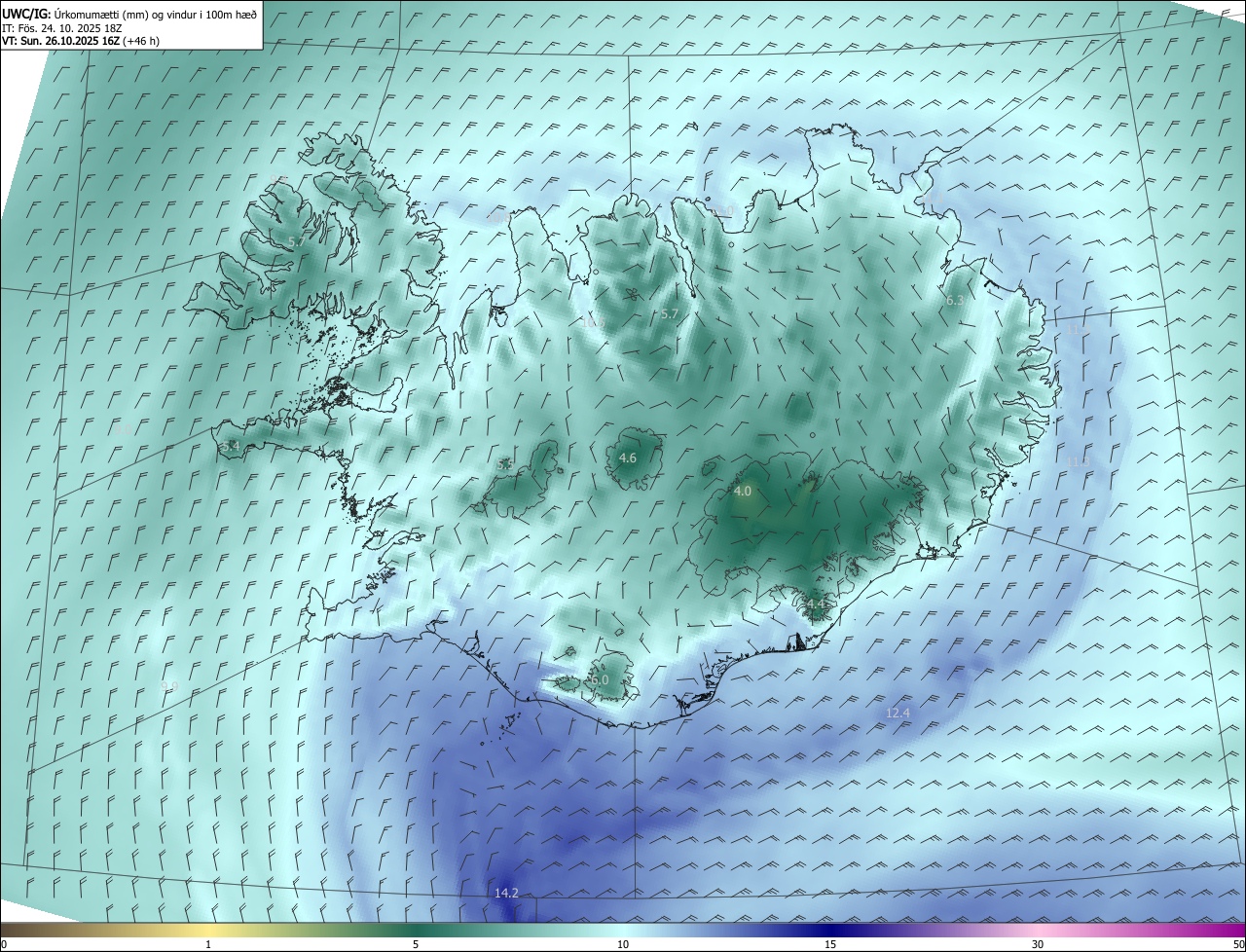Click the 5.5 value beside Langjökull glacier

[x=505, y=465]
